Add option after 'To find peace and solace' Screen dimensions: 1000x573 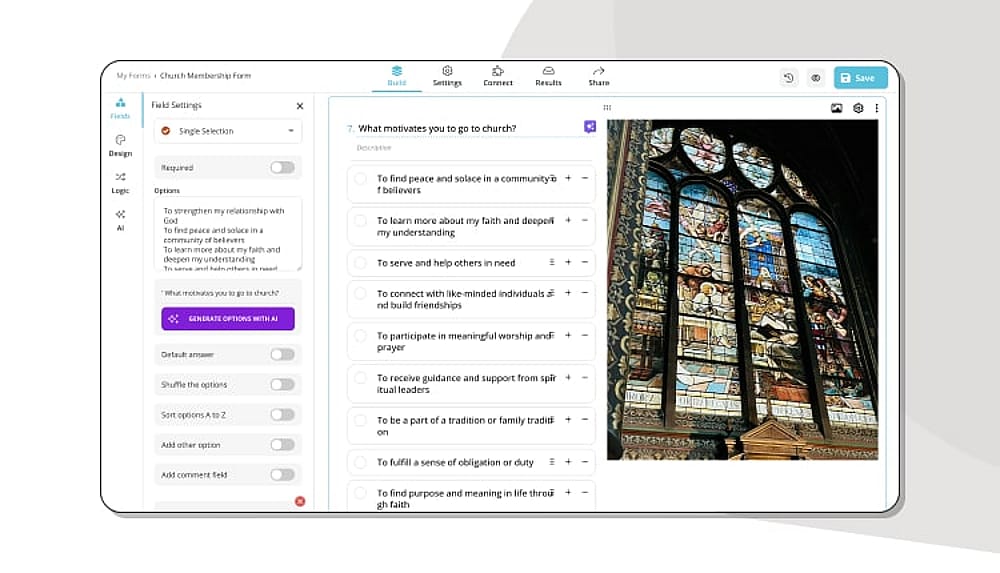568,178
